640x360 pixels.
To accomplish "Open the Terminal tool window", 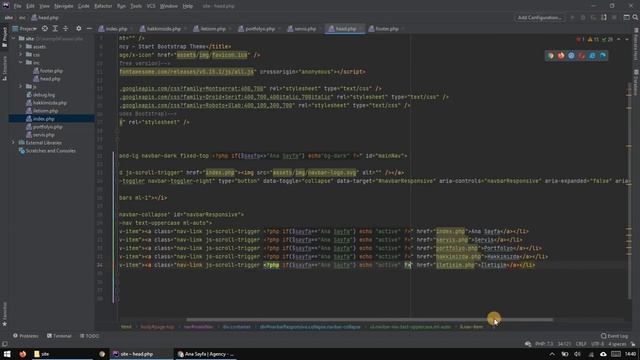I will tap(59, 336).
